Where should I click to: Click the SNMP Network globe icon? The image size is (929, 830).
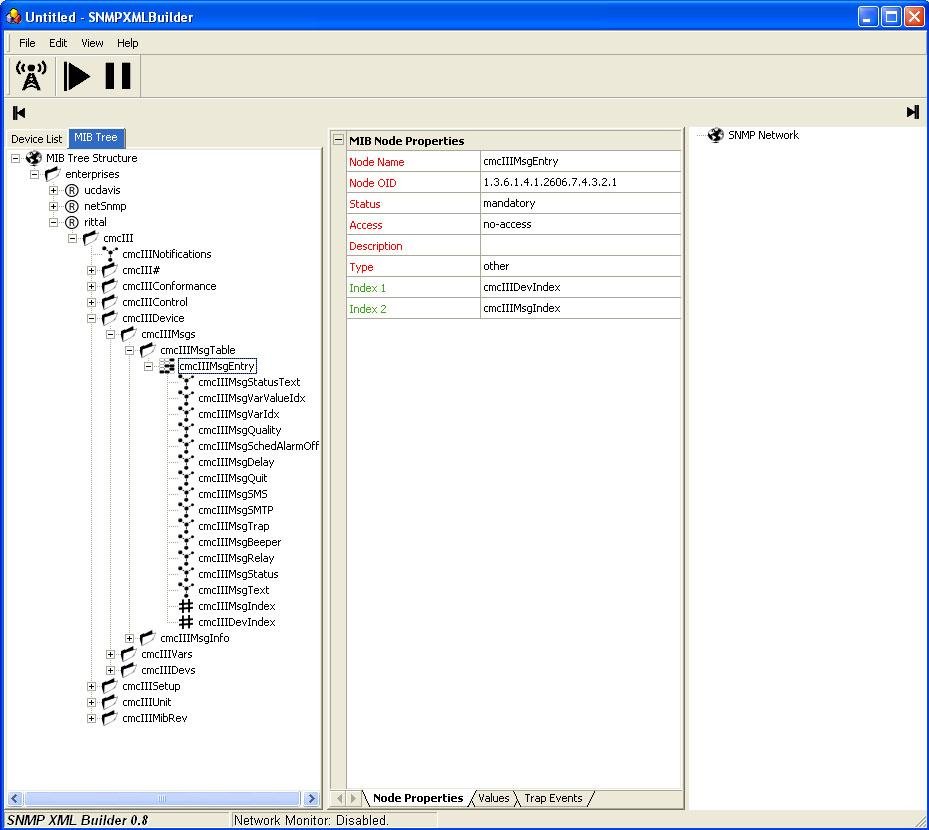click(x=715, y=136)
